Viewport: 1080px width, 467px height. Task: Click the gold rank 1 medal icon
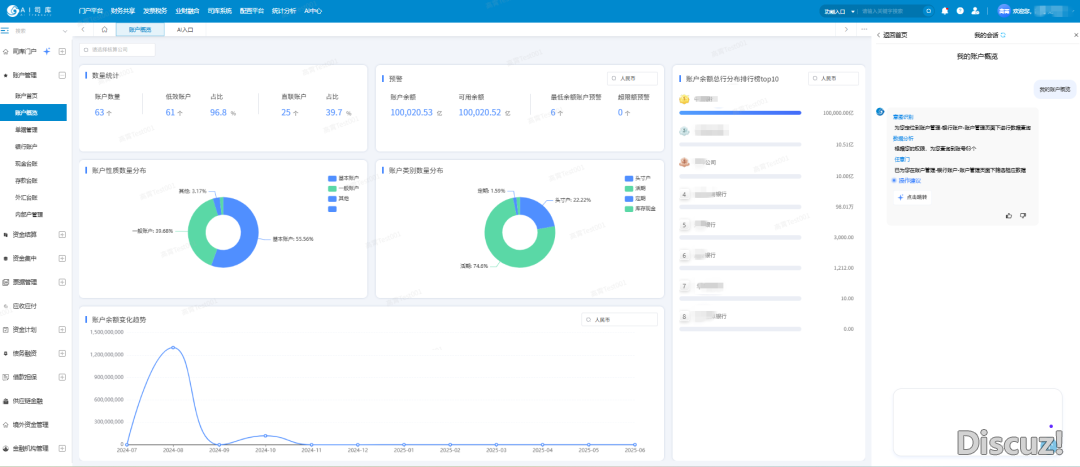[x=684, y=100]
